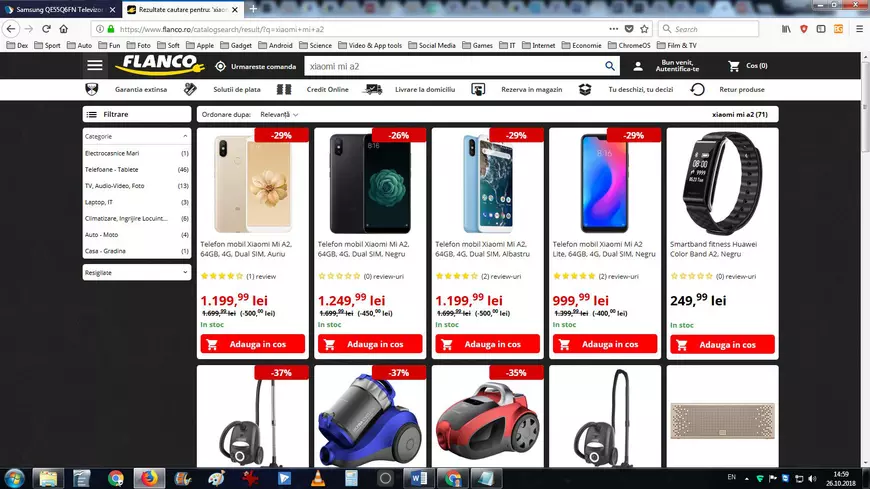Open Word from the Windows taskbar

(419, 478)
